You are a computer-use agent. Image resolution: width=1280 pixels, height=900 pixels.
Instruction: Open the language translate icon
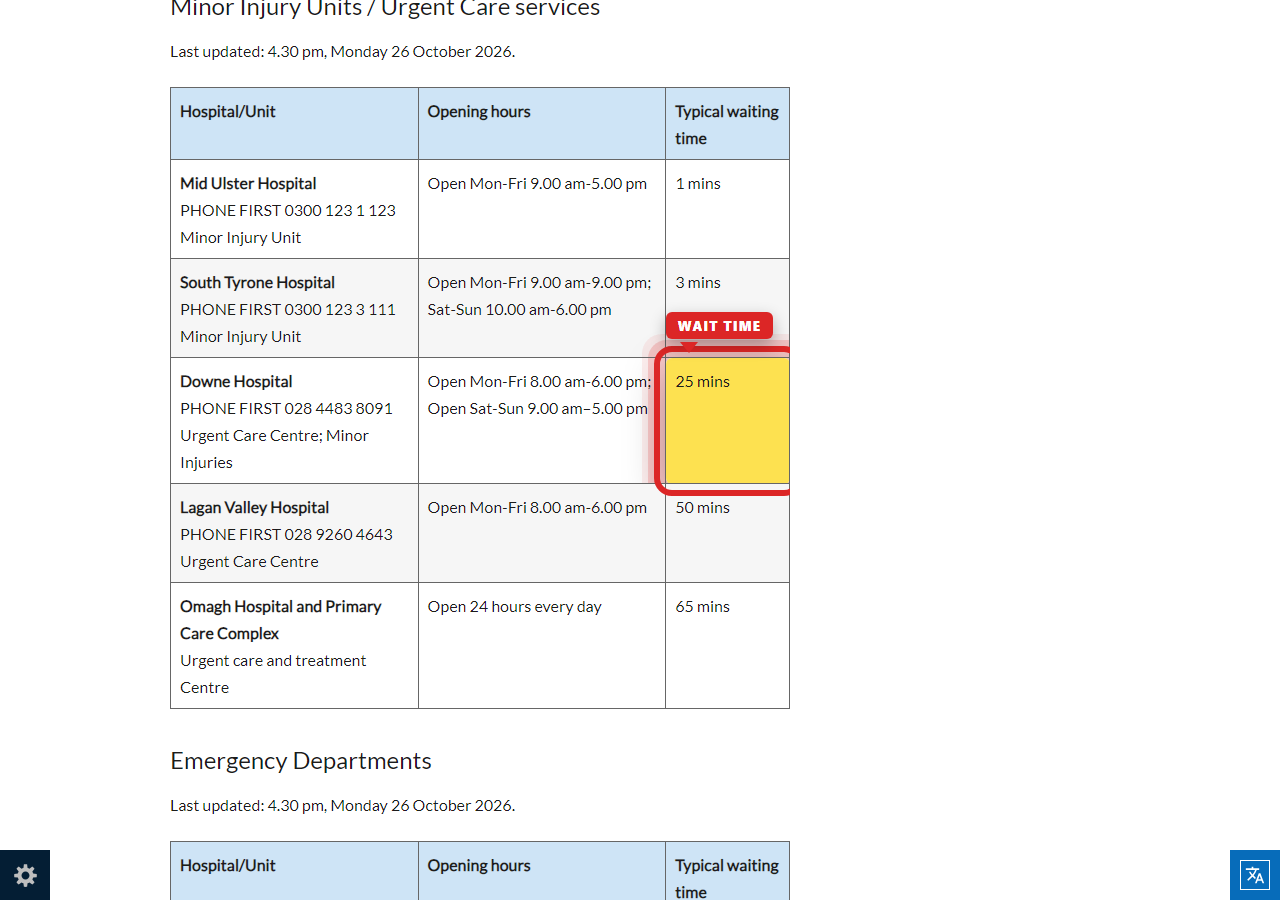(x=1255, y=875)
